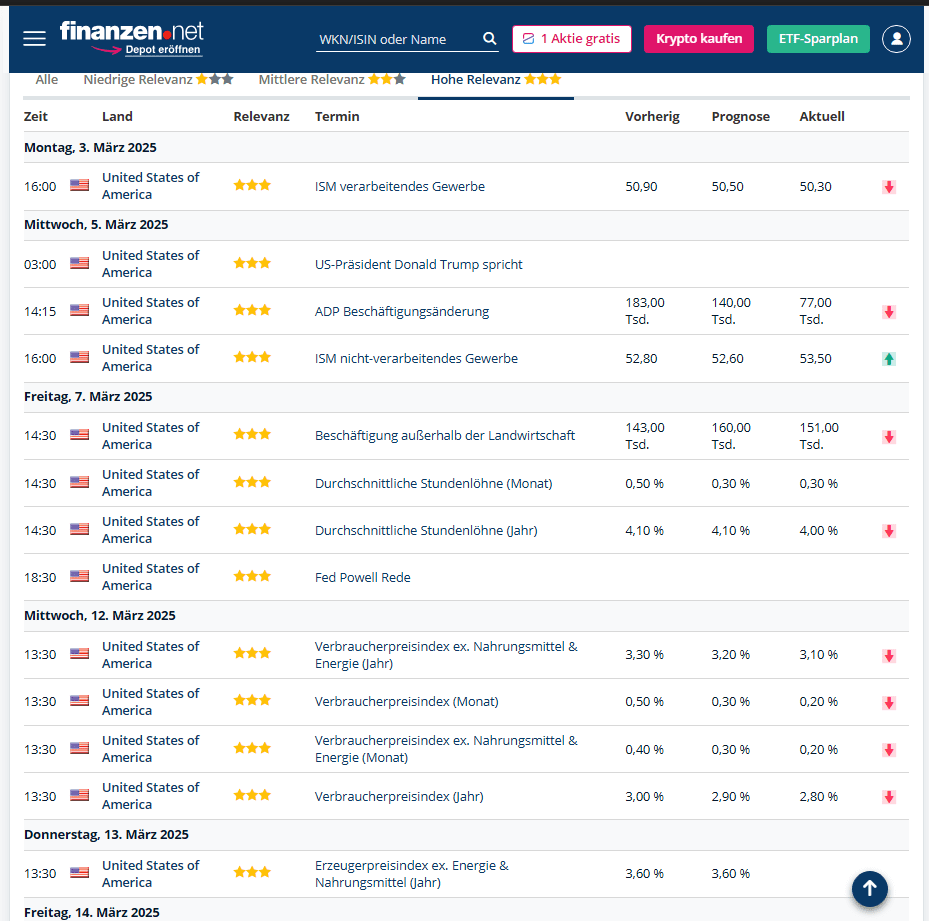Screen dimensions: 929x921
Task: Click the Depot eröffnen link
Action: pos(163,50)
